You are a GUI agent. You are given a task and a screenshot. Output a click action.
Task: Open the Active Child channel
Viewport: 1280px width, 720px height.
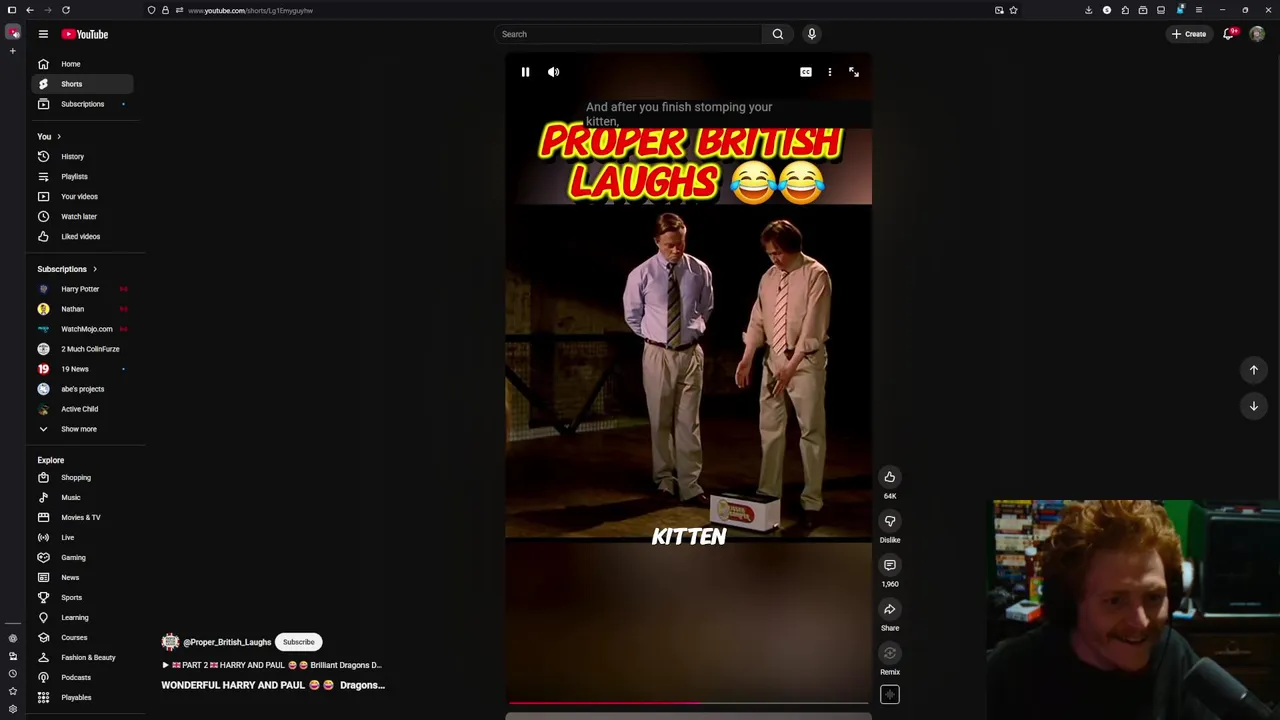pyautogui.click(x=83, y=409)
